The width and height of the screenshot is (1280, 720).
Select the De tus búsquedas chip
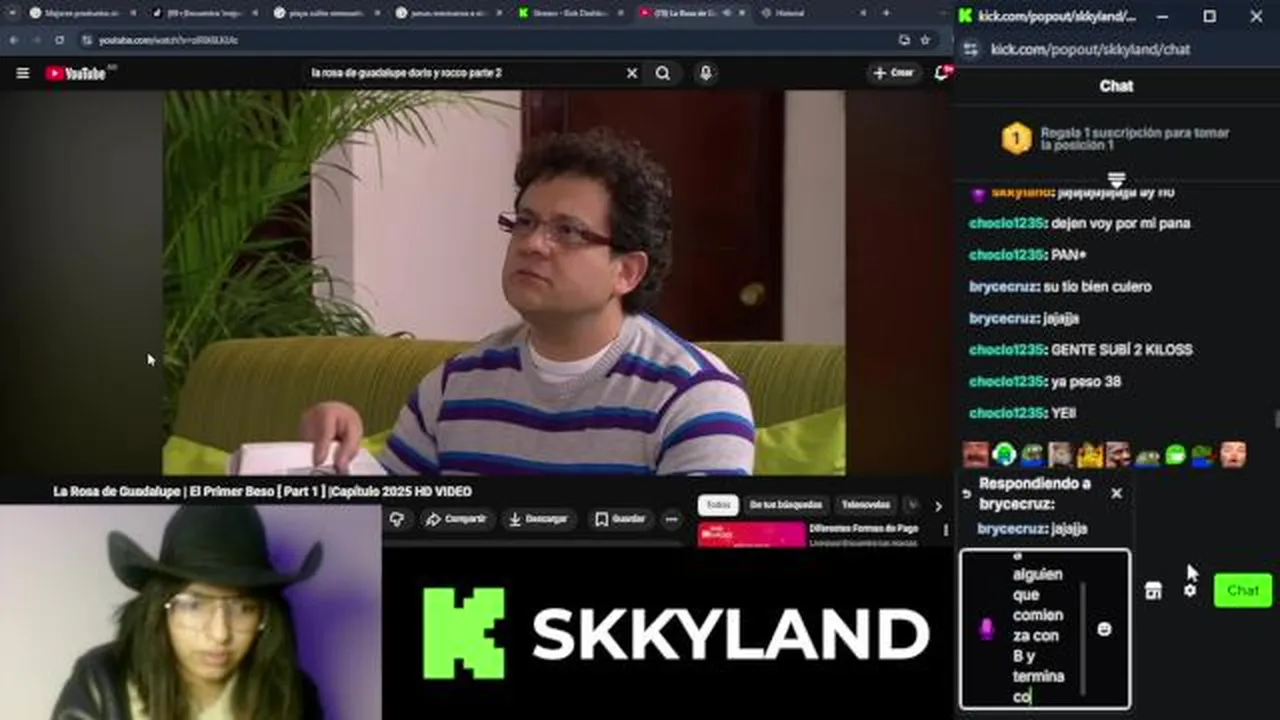[x=786, y=505]
